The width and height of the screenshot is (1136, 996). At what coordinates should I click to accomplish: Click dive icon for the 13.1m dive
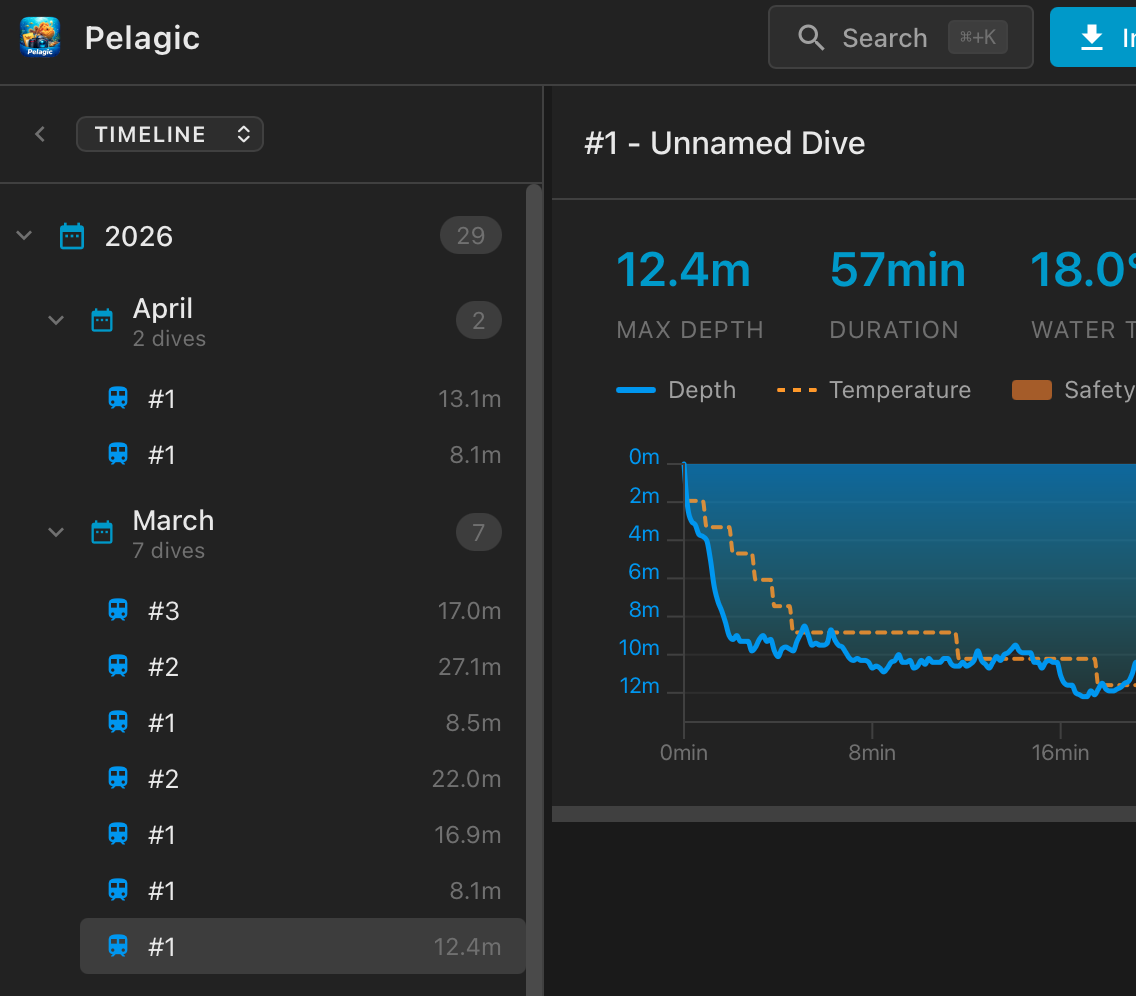click(x=118, y=399)
